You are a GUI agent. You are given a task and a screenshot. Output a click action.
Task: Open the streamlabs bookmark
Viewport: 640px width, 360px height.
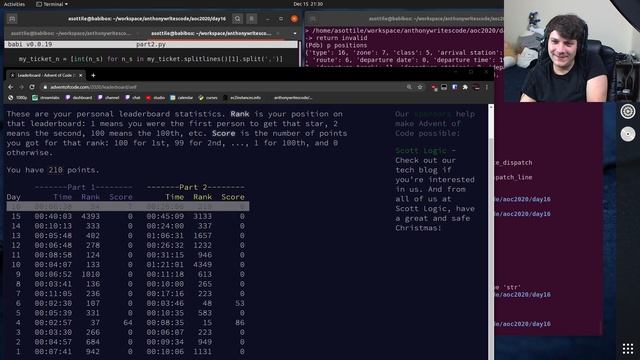pos(46,98)
